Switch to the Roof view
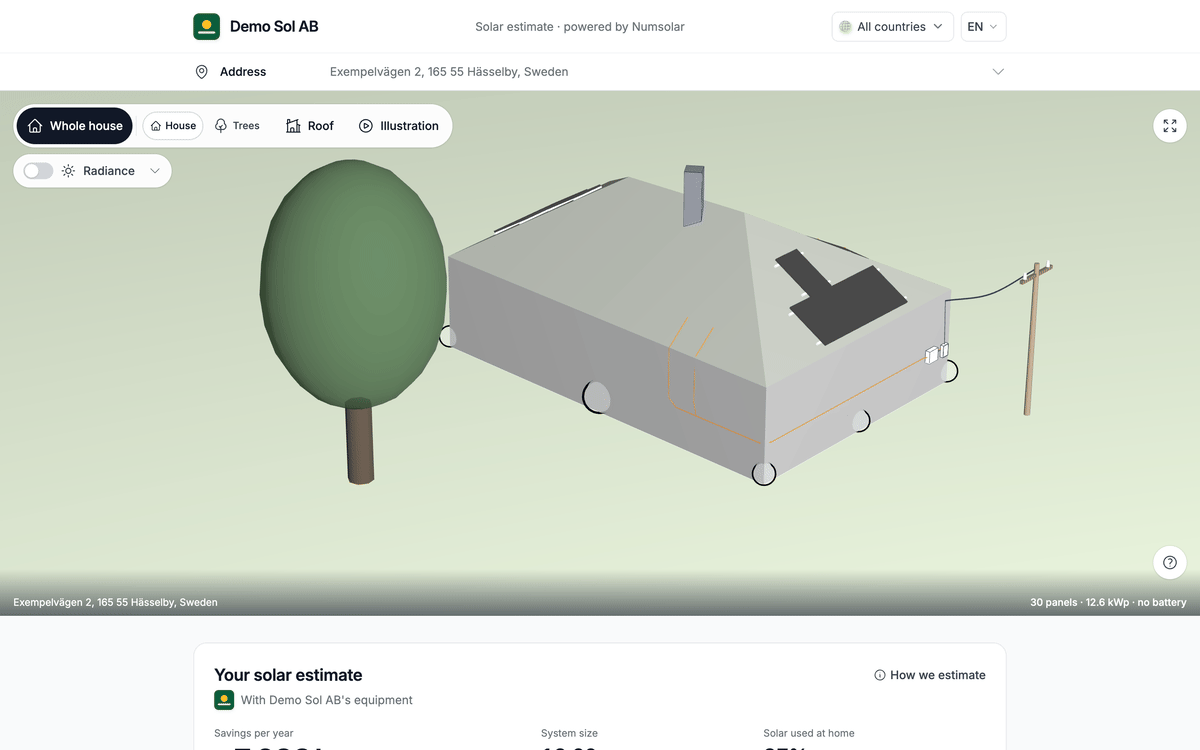Screen dimensions: 1200x750 [310, 126]
